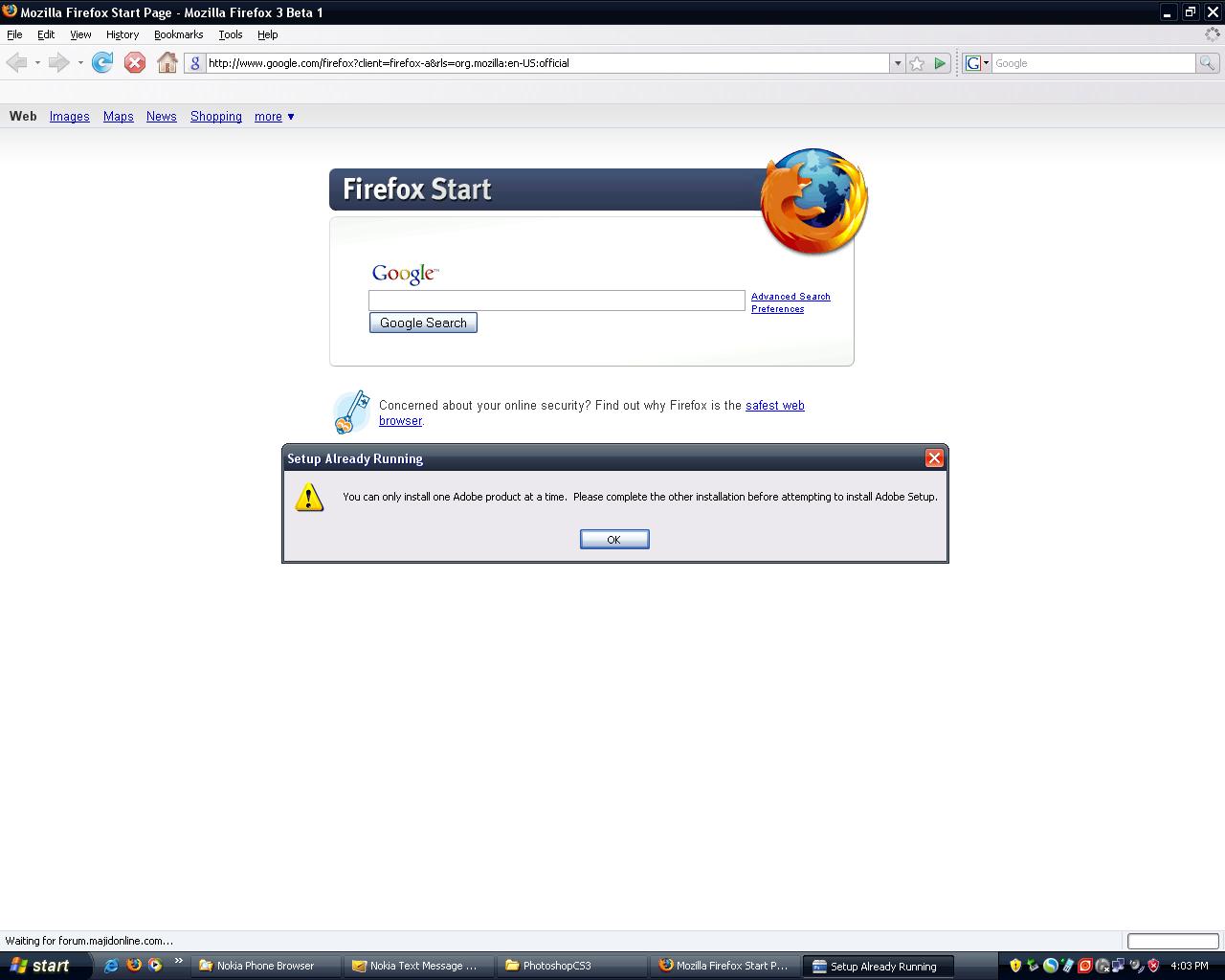
Task: Open the Bookmarks menu
Action: point(178,34)
